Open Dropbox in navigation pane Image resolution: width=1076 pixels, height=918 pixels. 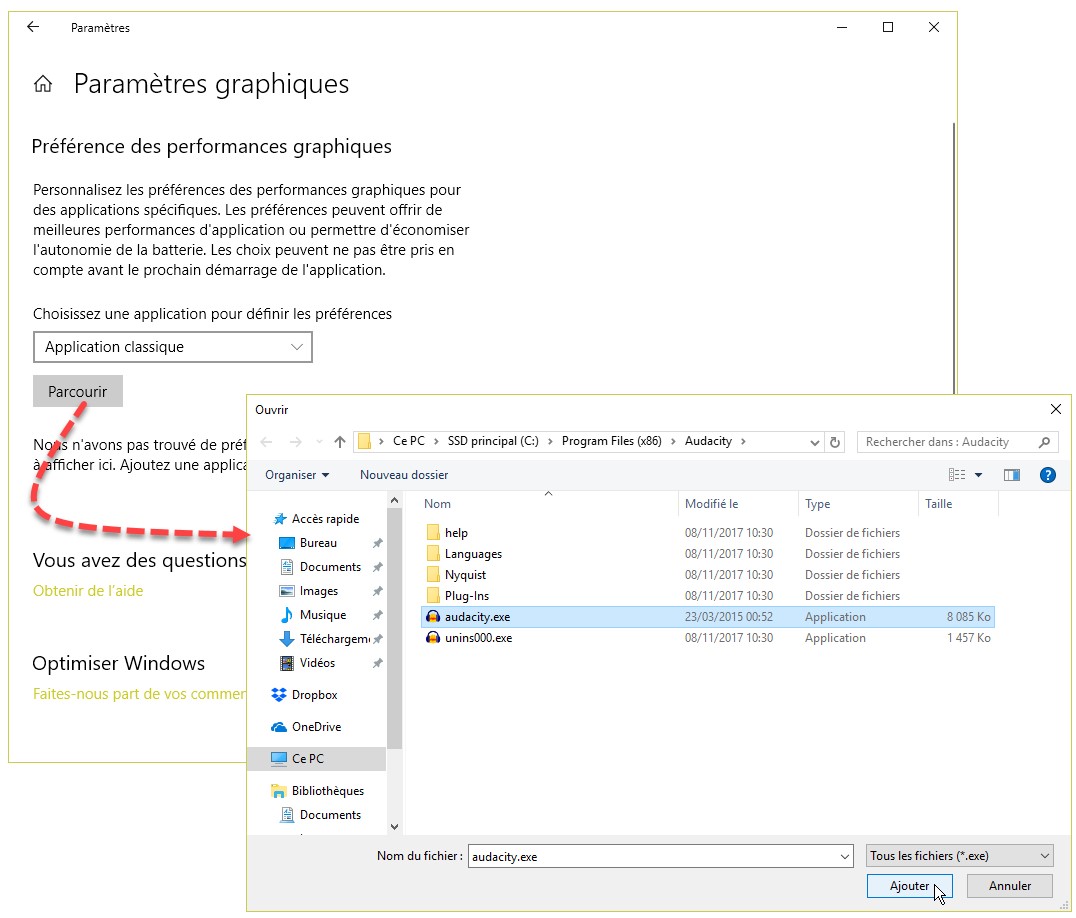tap(304, 695)
